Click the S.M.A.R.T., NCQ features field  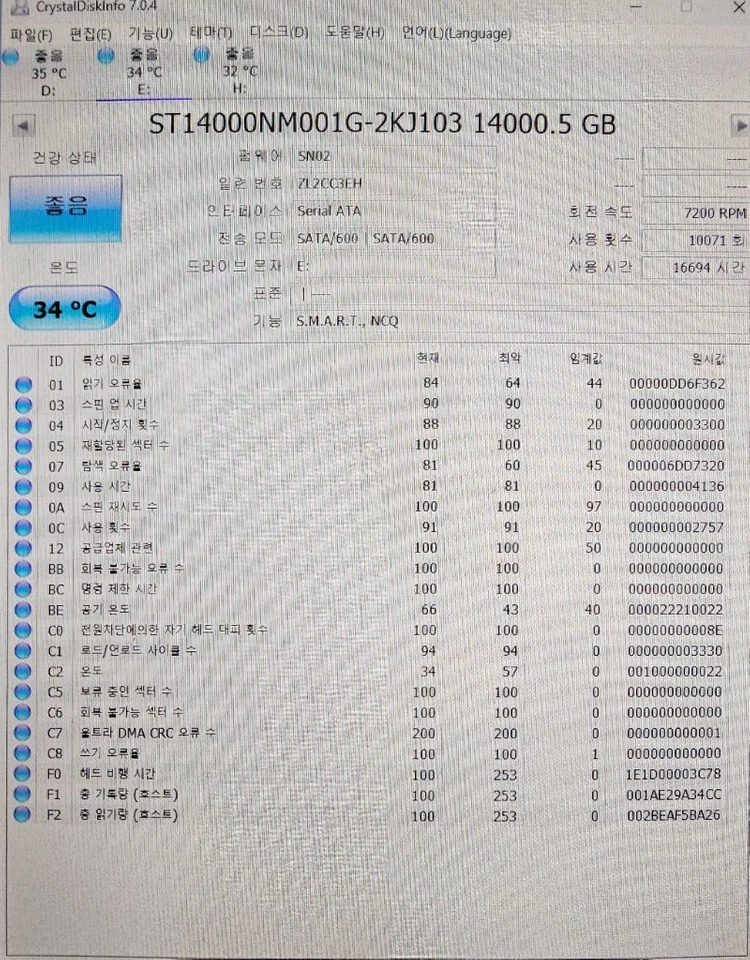(520, 321)
